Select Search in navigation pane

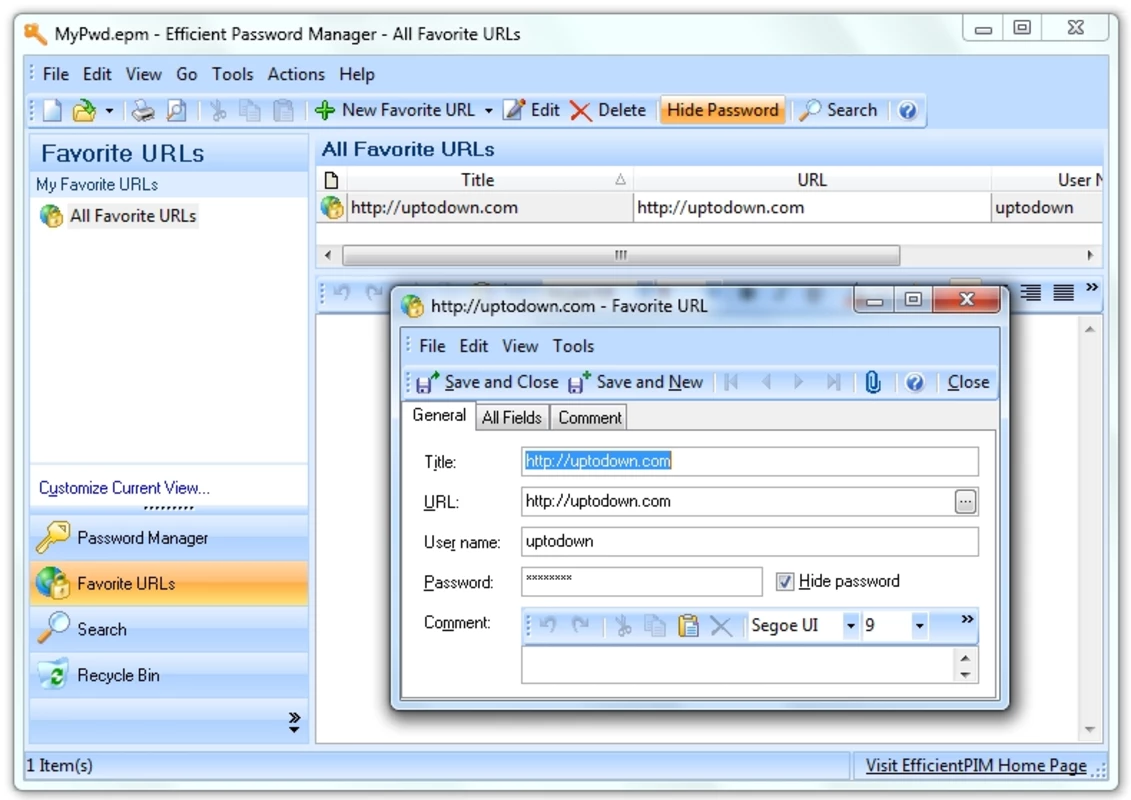[169, 629]
